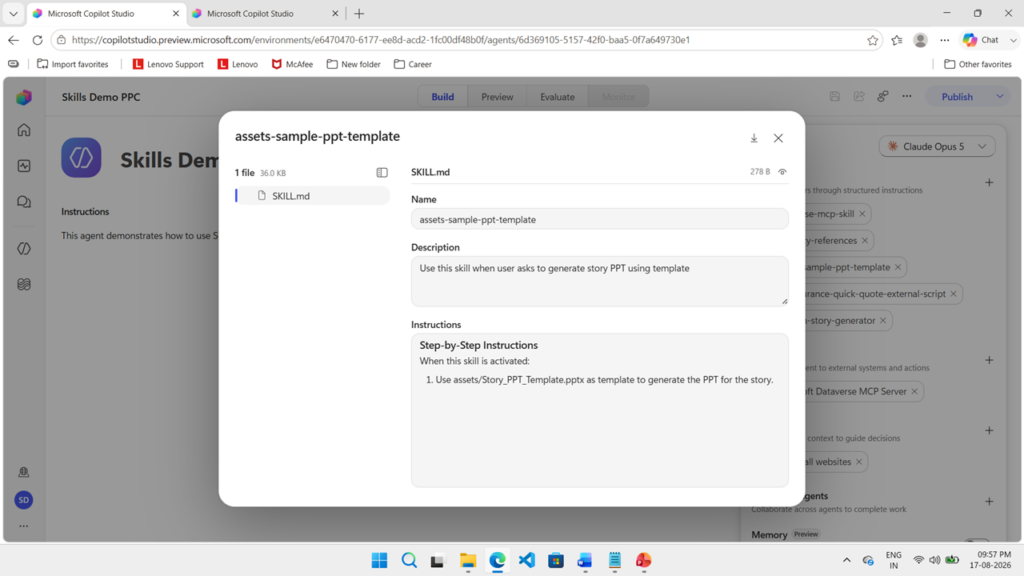This screenshot has width=1024, height=576.
Task: Expand the Publish dropdown arrow
Action: [999, 97]
